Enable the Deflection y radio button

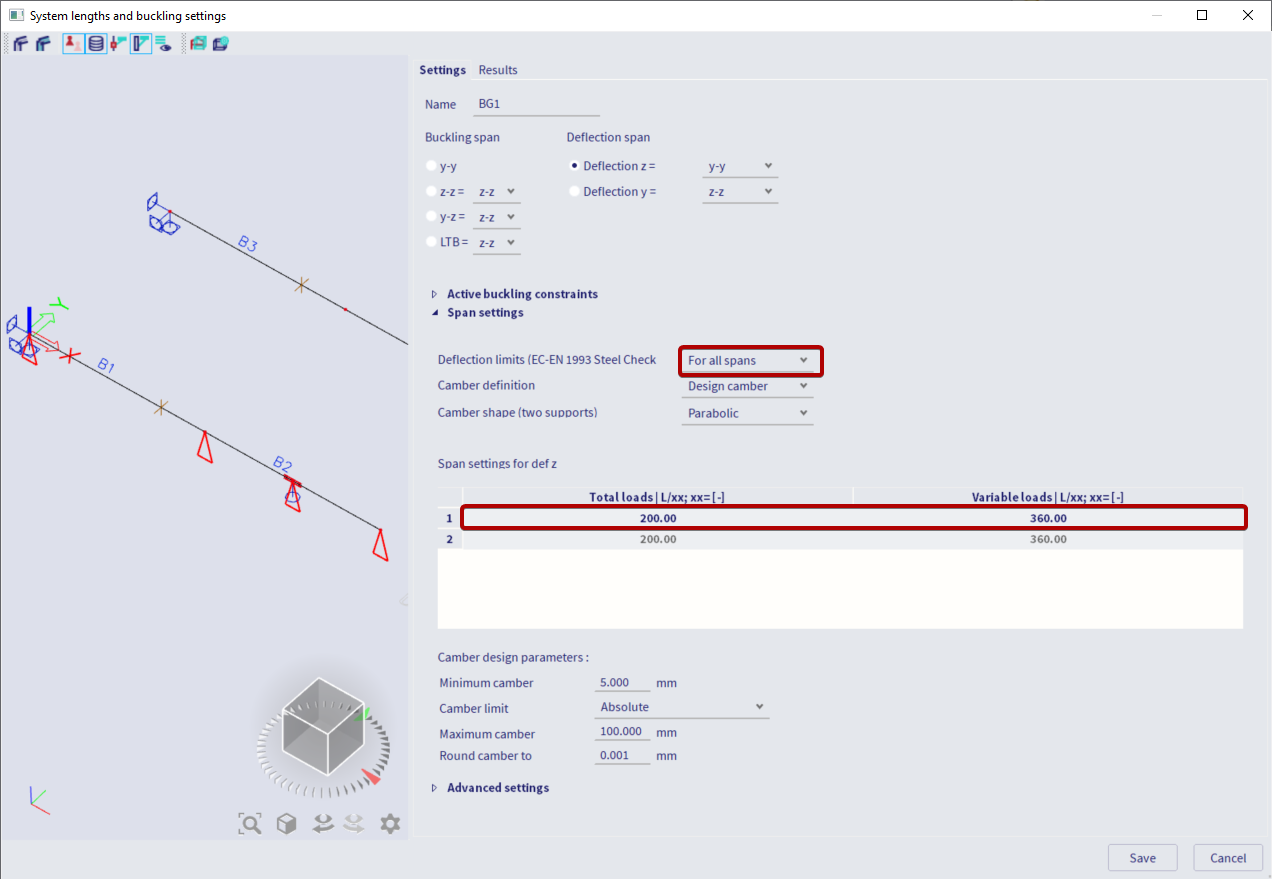coord(574,191)
